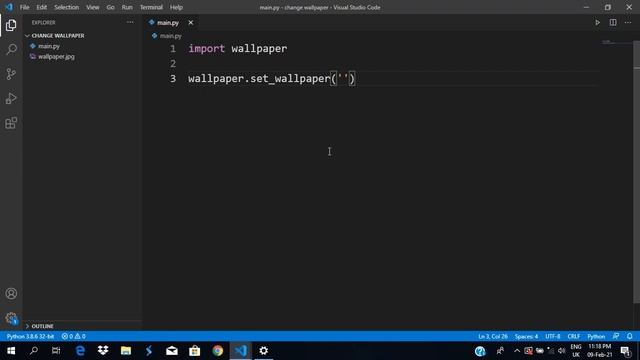The image size is (640, 360).
Task: Place cursor inside set_wallpaper quotes
Action: tap(343, 78)
